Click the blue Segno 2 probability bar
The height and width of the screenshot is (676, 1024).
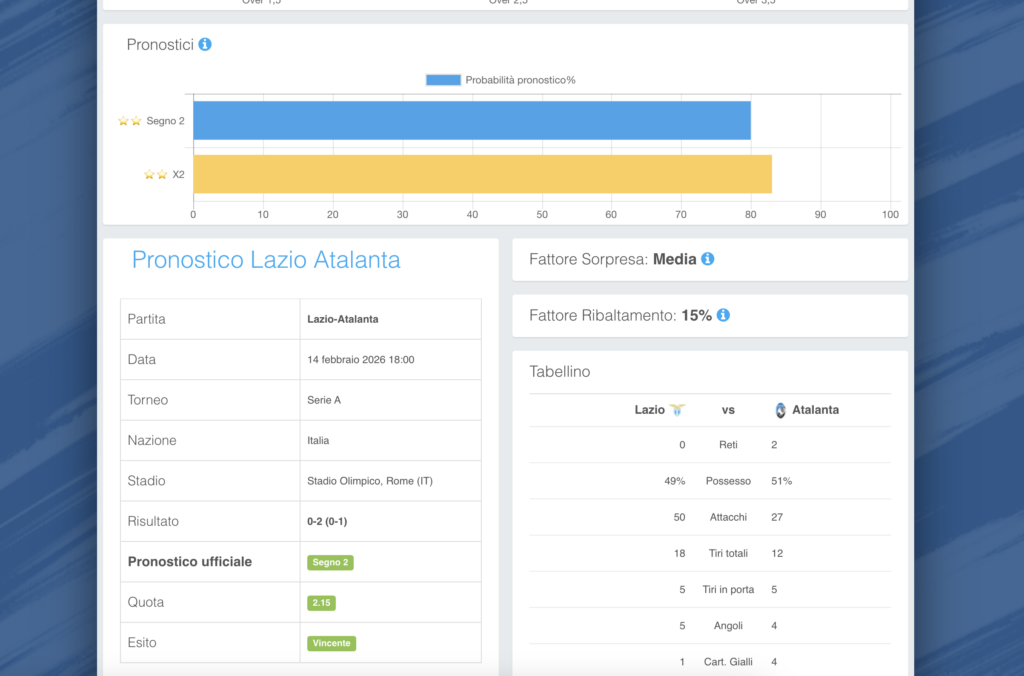click(471, 120)
